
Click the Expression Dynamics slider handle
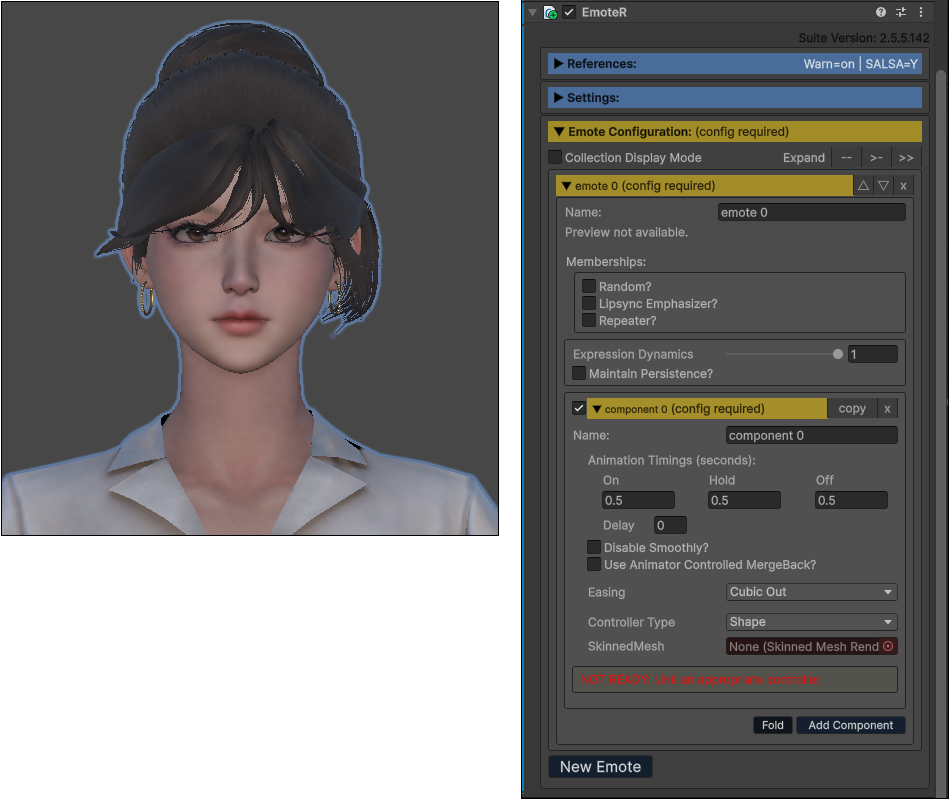pos(838,354)
